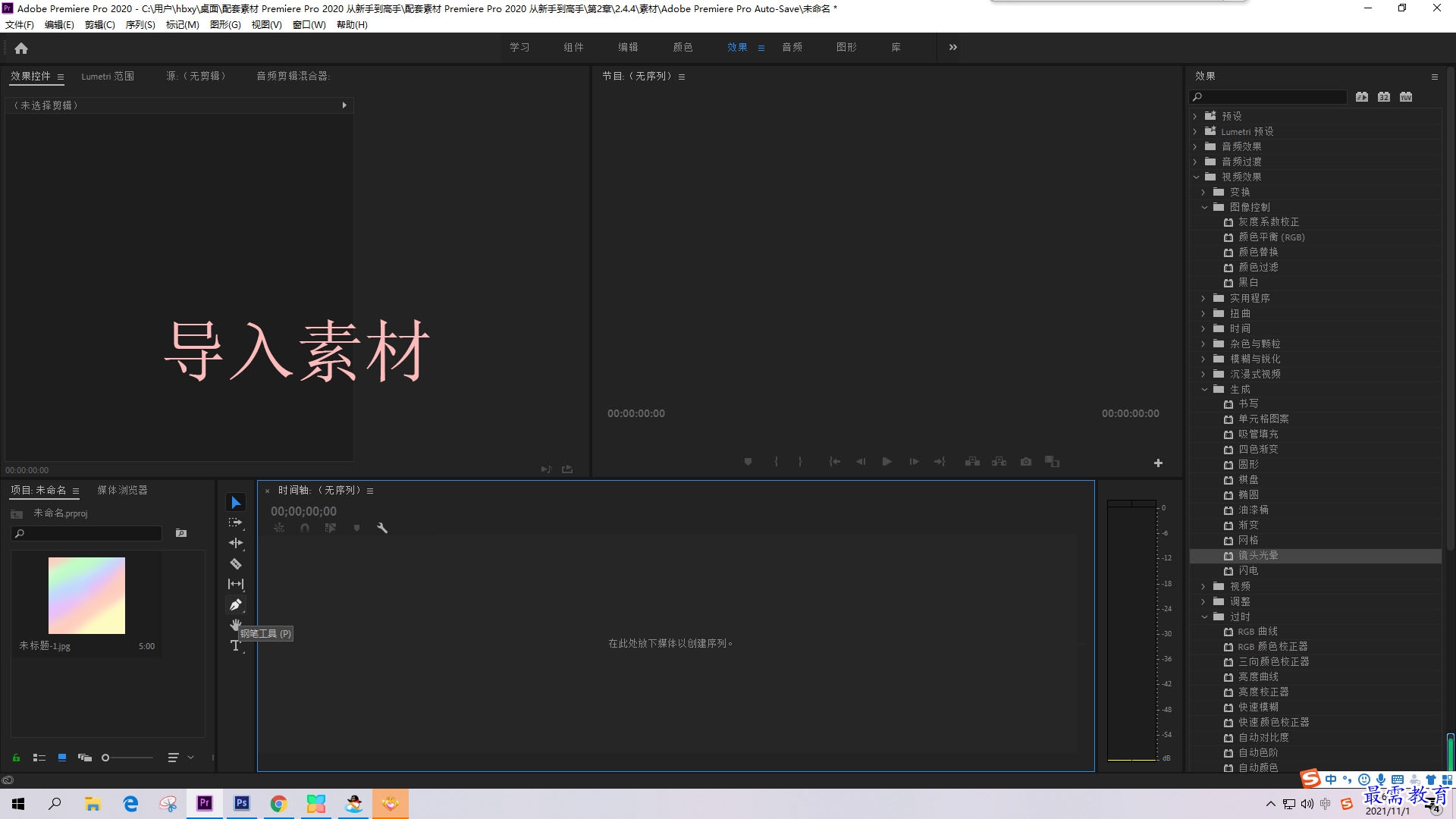Select the Razor tool
The image size is (1456, 819).
236,563
